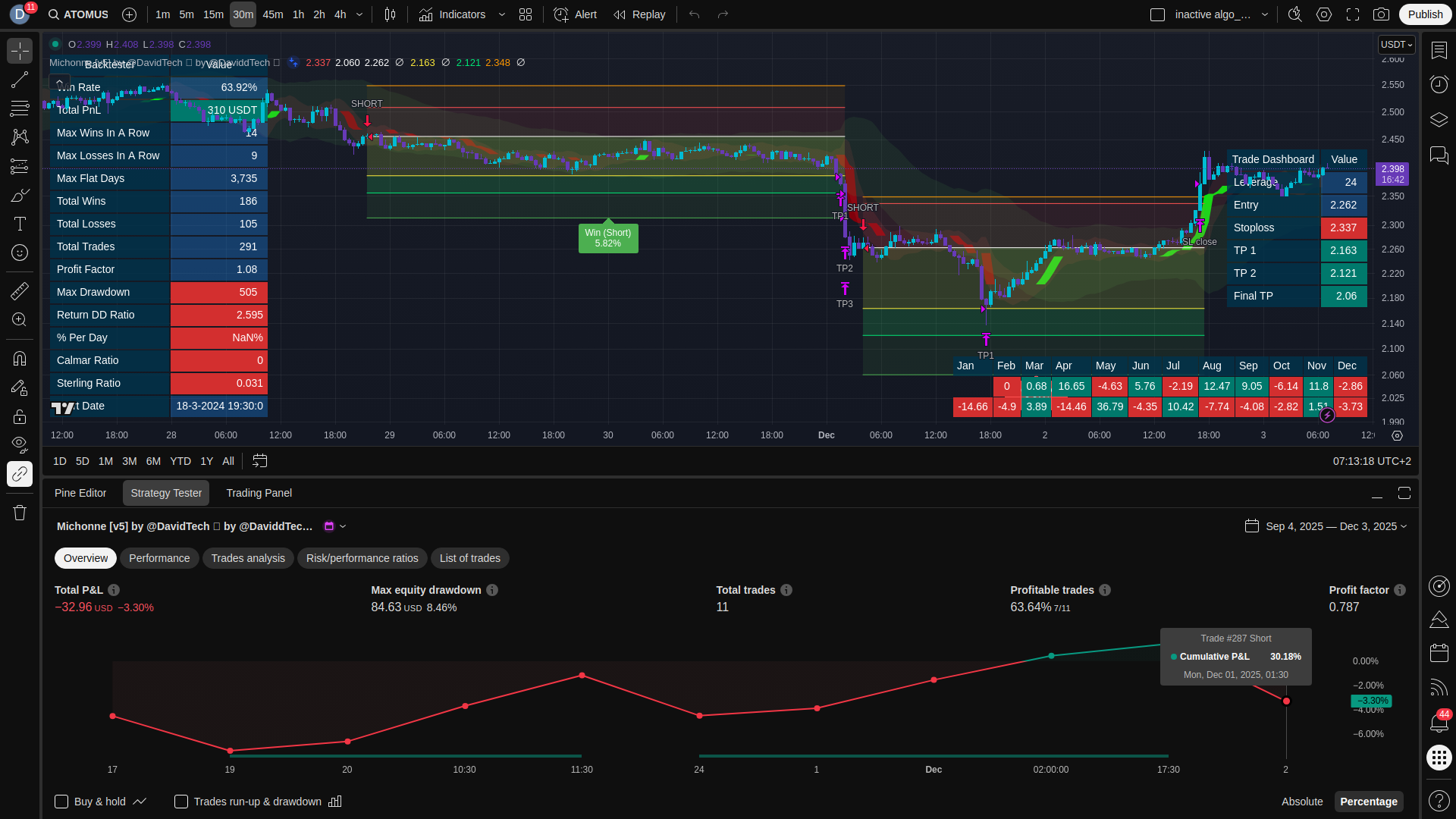Switch equity chart to Absolute

(x=1302, y=802)
